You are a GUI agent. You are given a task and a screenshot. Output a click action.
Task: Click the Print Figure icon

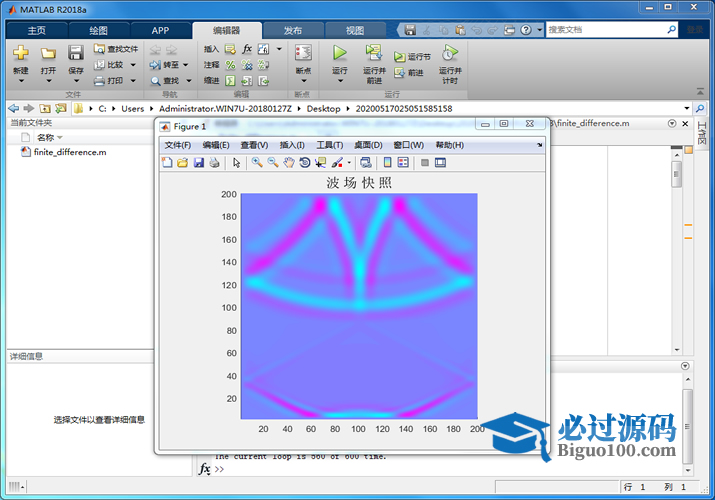(214, 162)
